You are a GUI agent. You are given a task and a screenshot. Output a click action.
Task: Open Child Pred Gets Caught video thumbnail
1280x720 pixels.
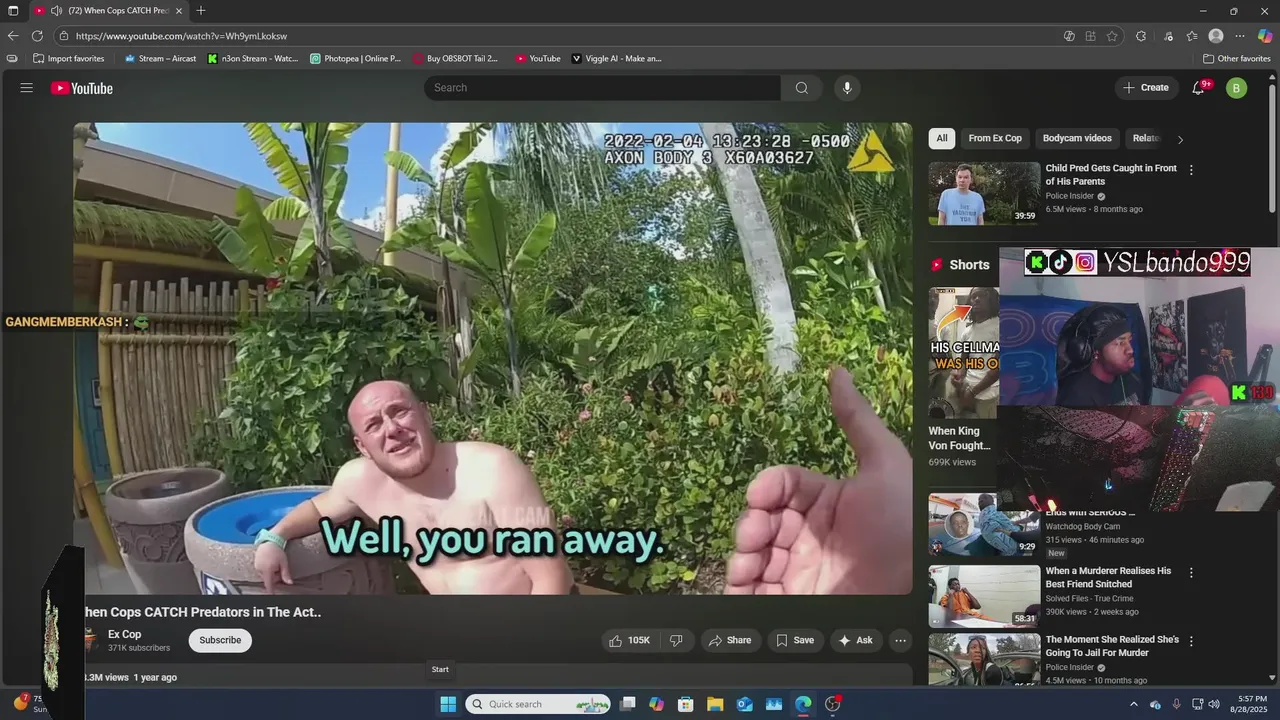(x=984, y=194)
